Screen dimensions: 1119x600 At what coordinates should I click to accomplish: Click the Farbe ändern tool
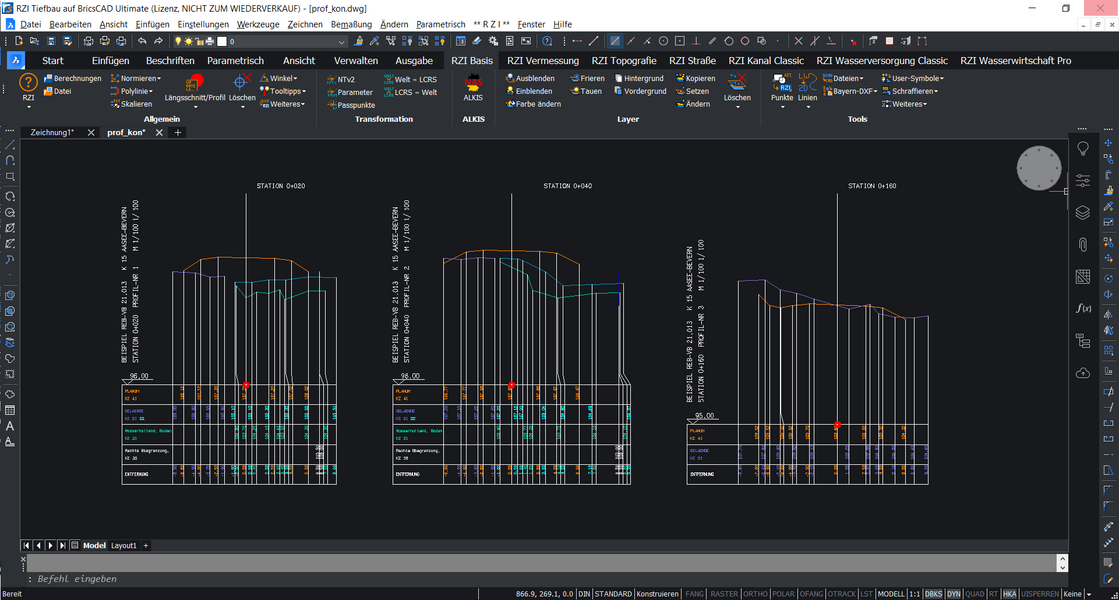point(533,104)
